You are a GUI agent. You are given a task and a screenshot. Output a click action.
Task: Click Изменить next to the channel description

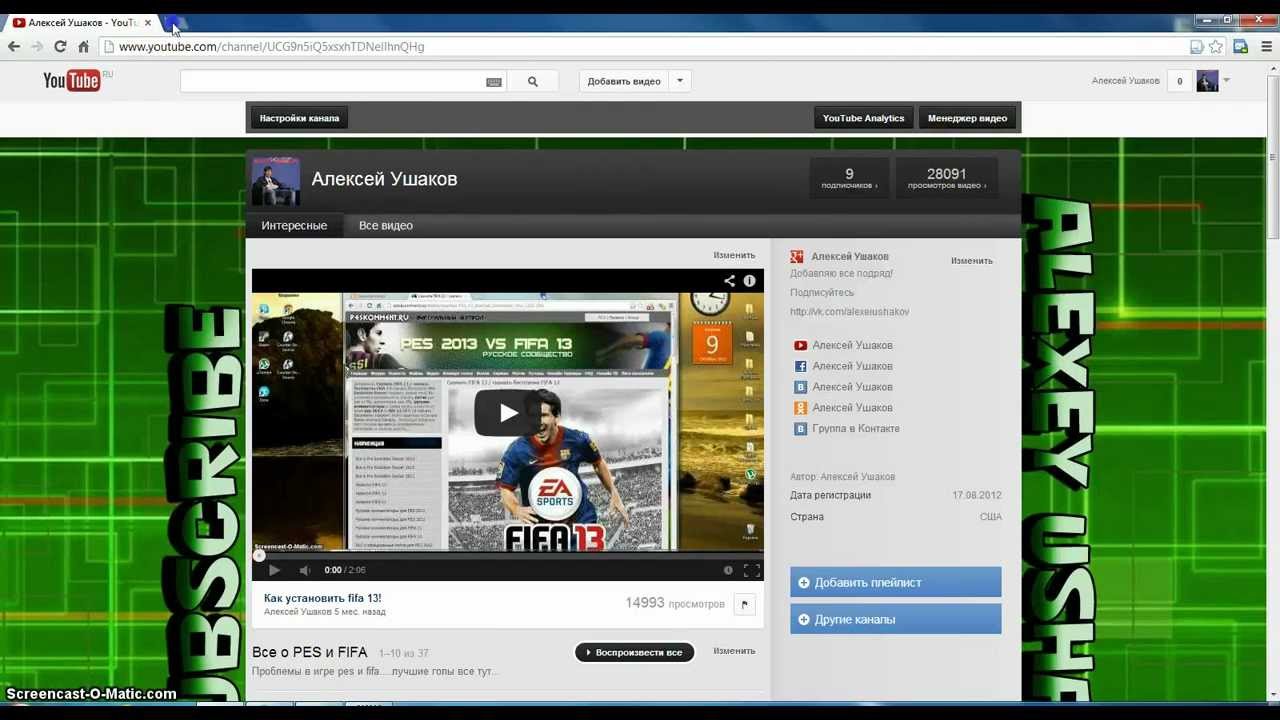972,261
